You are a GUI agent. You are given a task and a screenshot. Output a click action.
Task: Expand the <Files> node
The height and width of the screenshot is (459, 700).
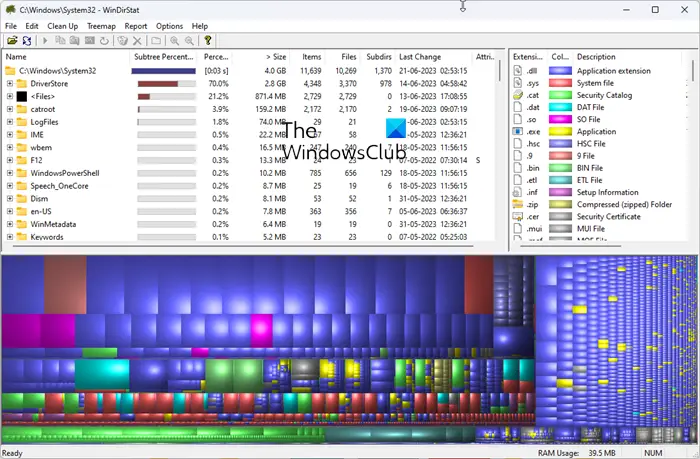pos(9,96)
